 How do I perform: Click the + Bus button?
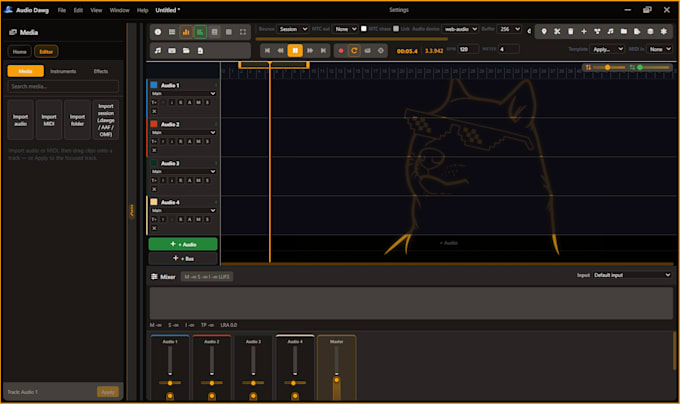(183, 258)
